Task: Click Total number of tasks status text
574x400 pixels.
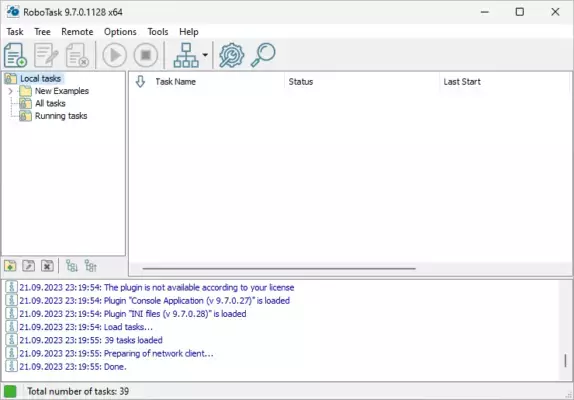Action: coord(78,391)
